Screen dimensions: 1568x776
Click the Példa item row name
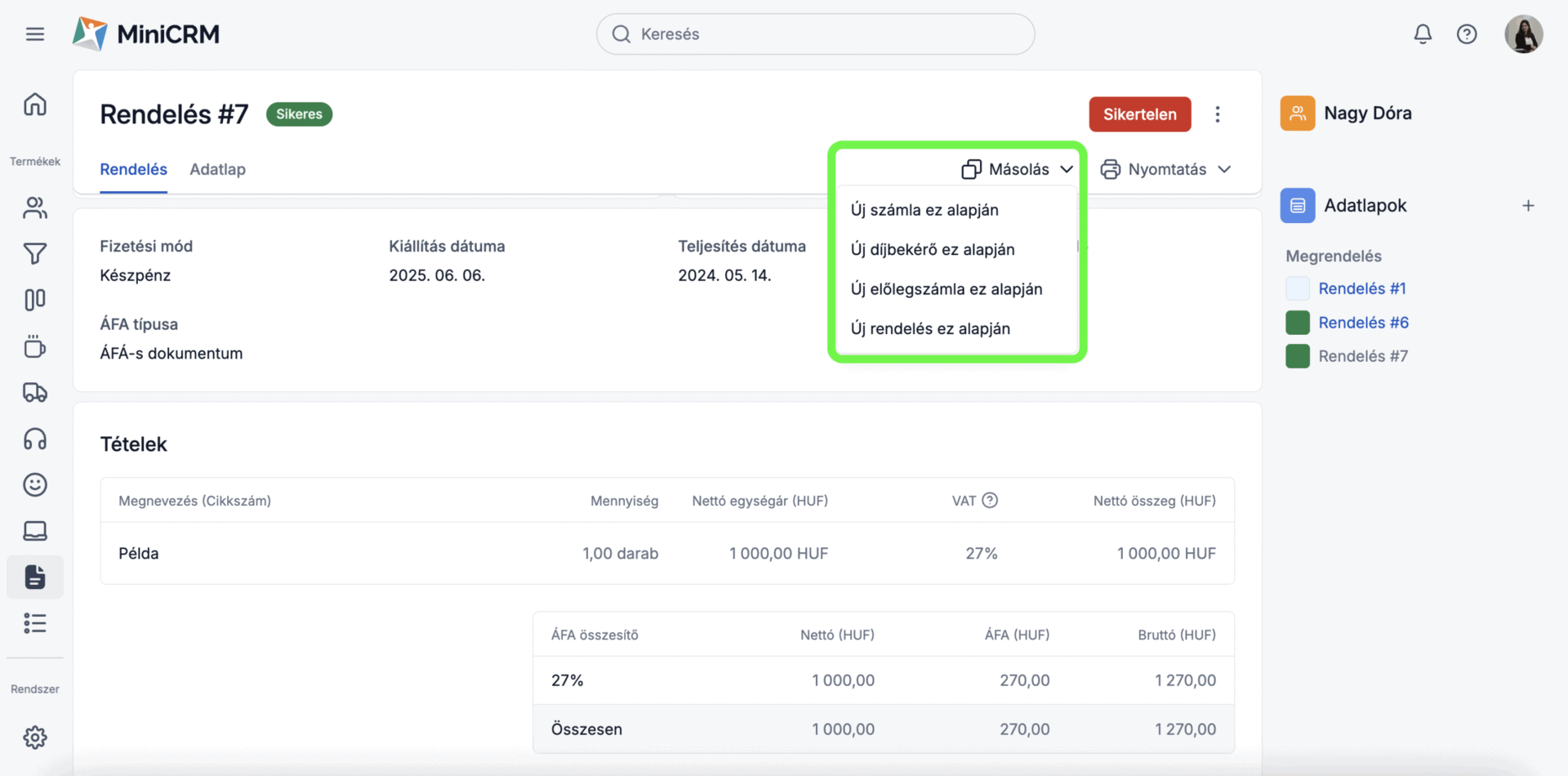pos(139,554)
